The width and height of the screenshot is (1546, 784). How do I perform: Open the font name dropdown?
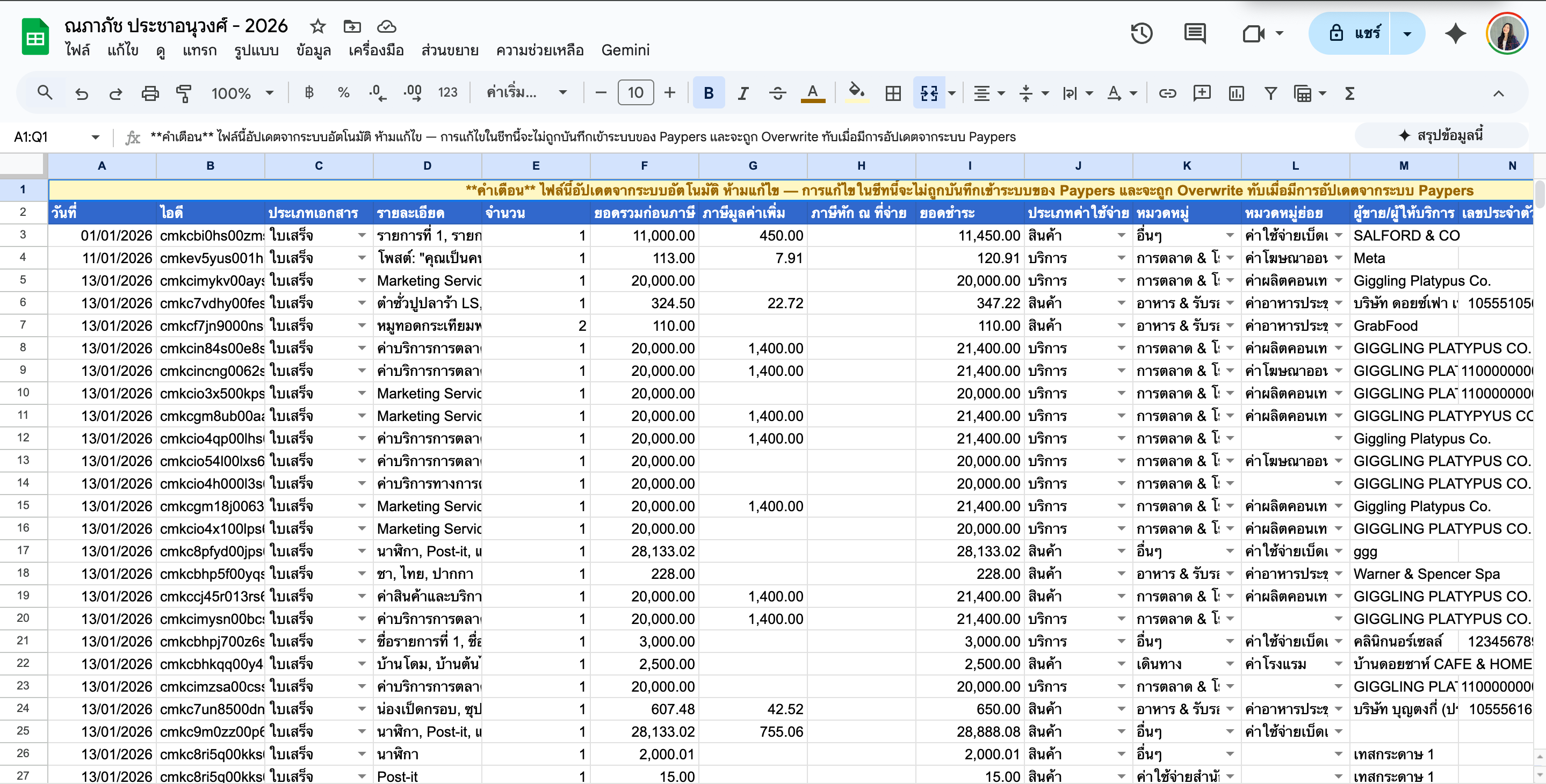(526, 93)
